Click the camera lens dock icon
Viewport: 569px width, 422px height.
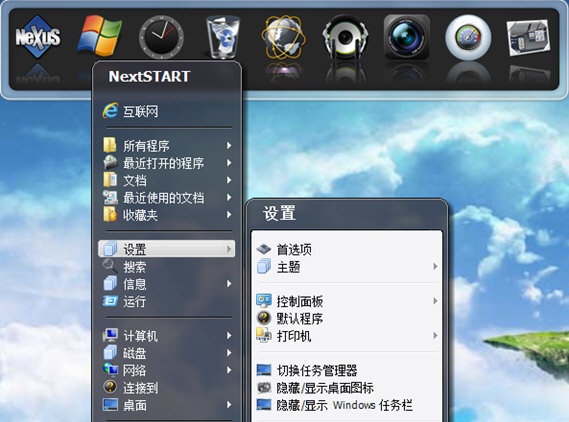[x=406, y=37]
